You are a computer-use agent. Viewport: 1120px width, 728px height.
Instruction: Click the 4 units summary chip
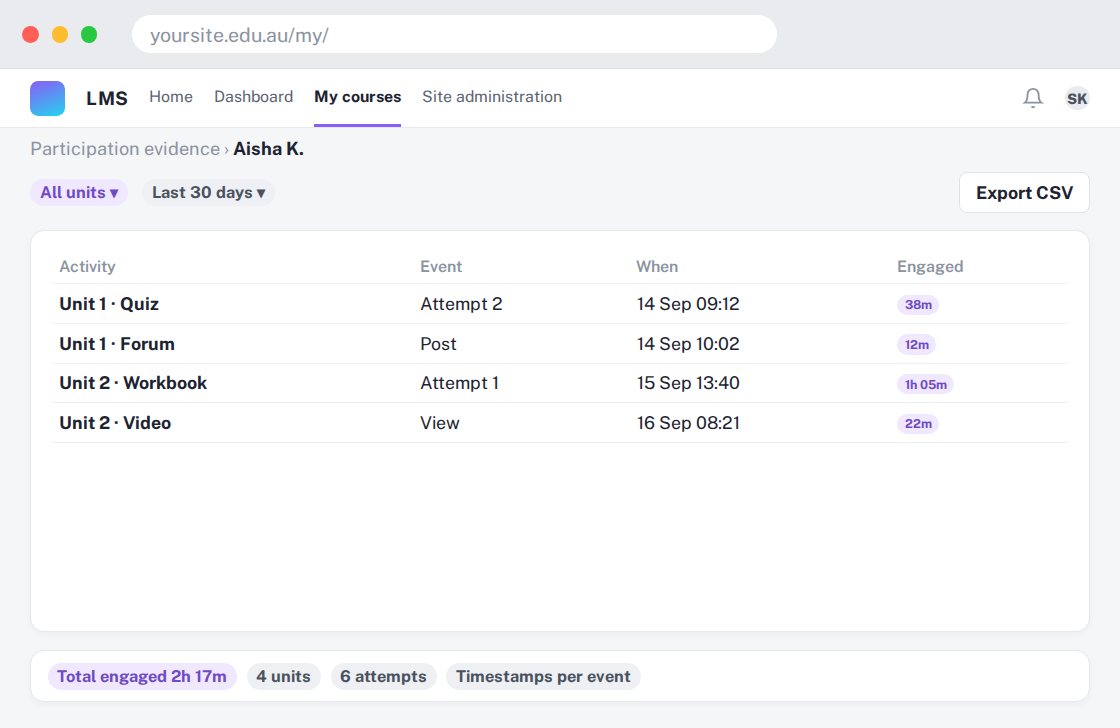pyautogui.click(x=284, y=677)
